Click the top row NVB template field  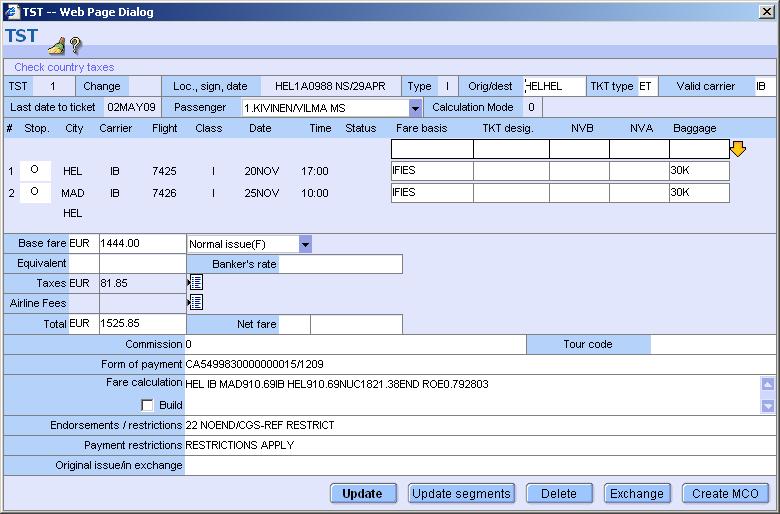[x=580, y=149]
